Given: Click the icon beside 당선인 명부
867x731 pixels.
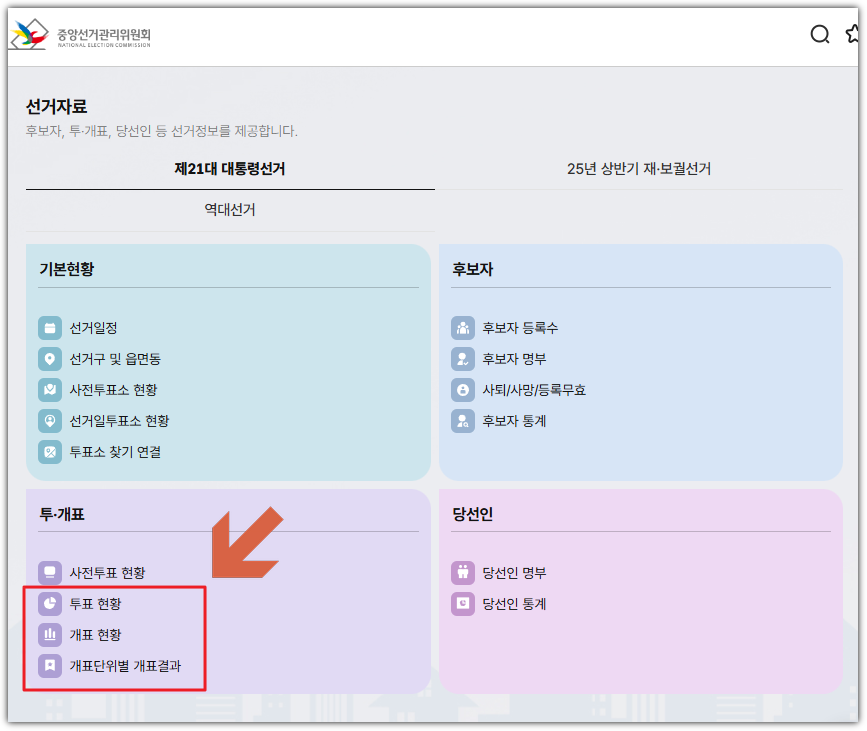Looking at the screenshot, I should [463, 572].
